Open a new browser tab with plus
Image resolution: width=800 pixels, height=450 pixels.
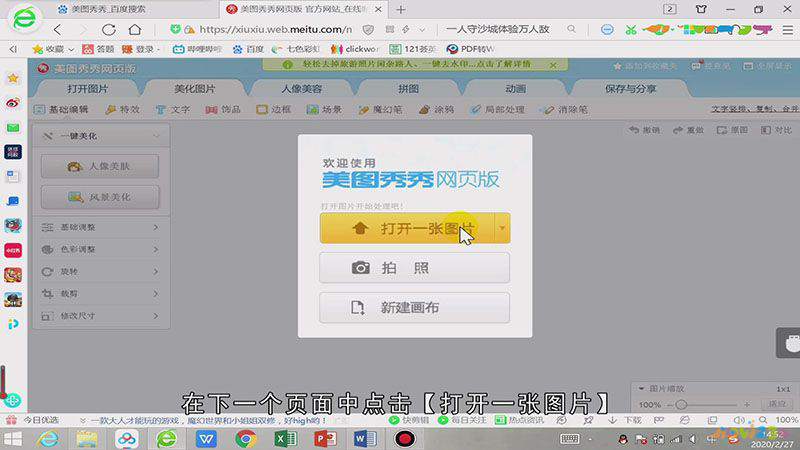(x=401, y=9)
